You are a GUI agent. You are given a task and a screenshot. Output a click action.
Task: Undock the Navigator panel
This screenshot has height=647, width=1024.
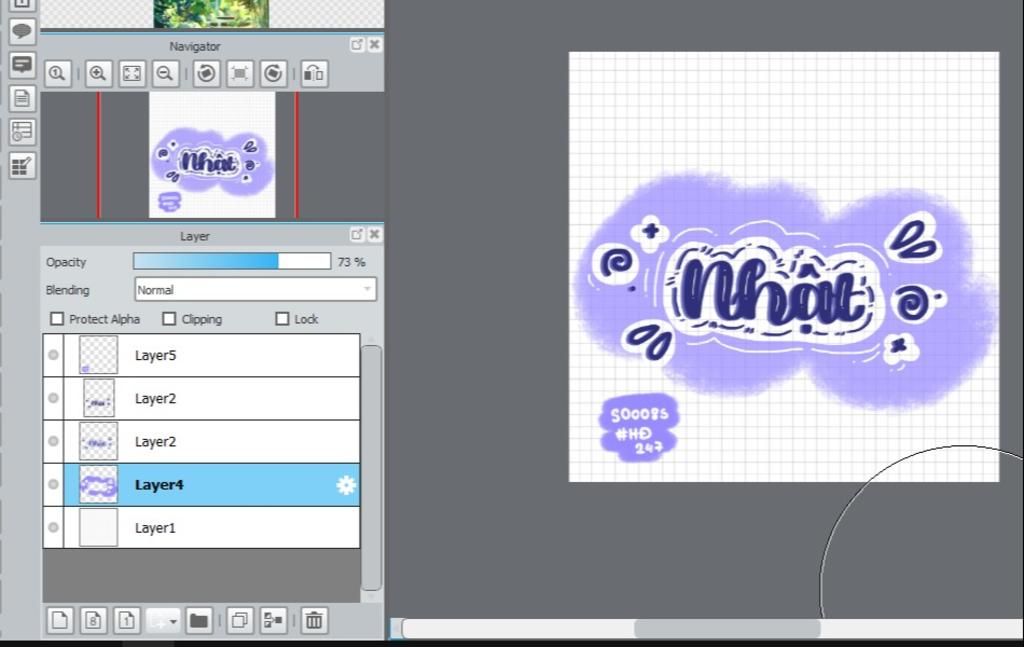coord(357,44)
